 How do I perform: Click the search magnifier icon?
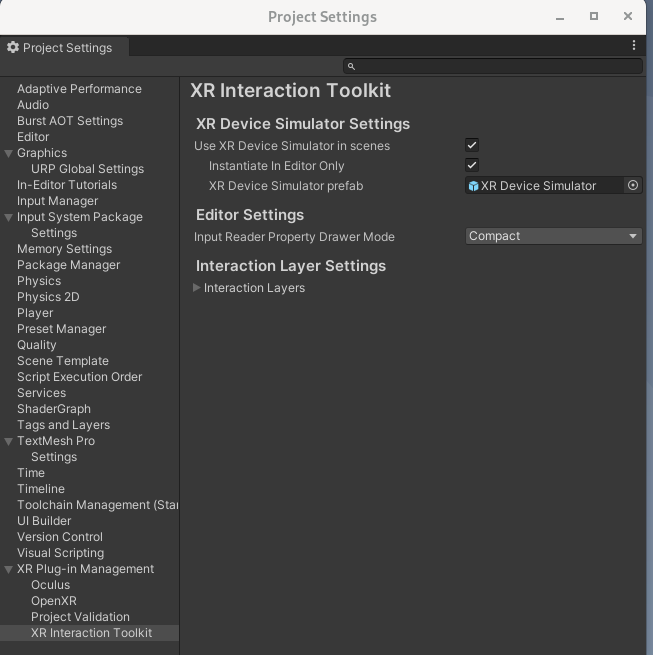351,66
